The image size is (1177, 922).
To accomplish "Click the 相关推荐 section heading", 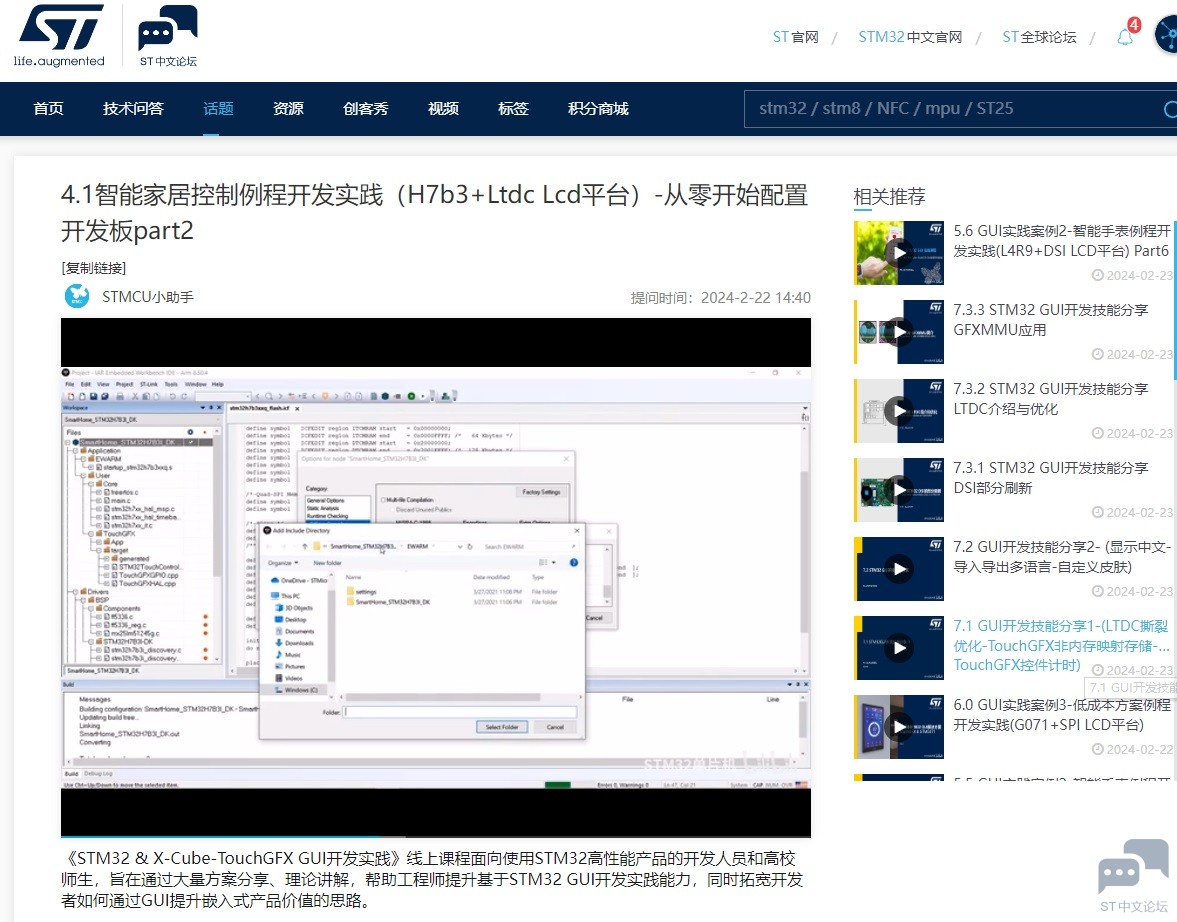I will click(x=890, y=197).
